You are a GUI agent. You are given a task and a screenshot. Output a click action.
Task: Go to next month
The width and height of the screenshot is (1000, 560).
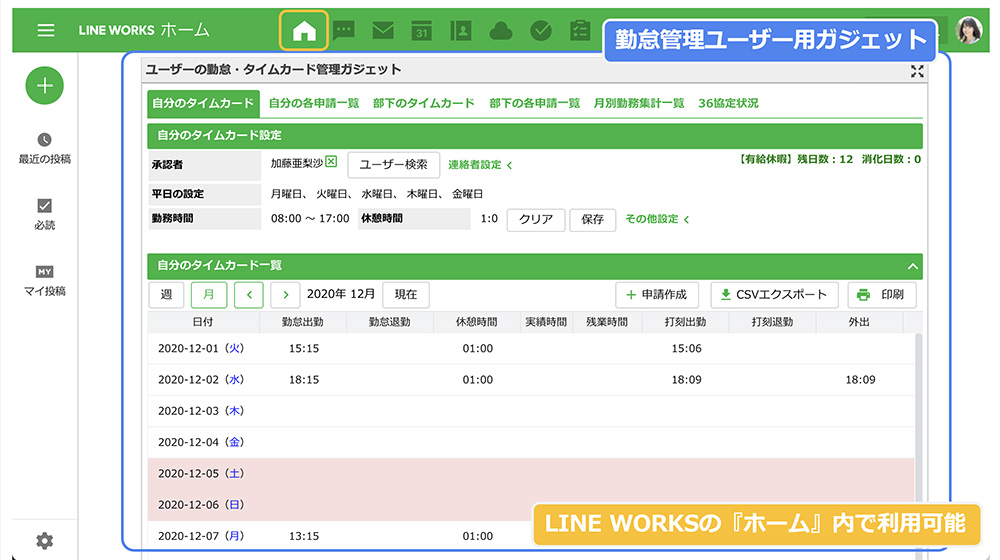click(x=285, y=295)
